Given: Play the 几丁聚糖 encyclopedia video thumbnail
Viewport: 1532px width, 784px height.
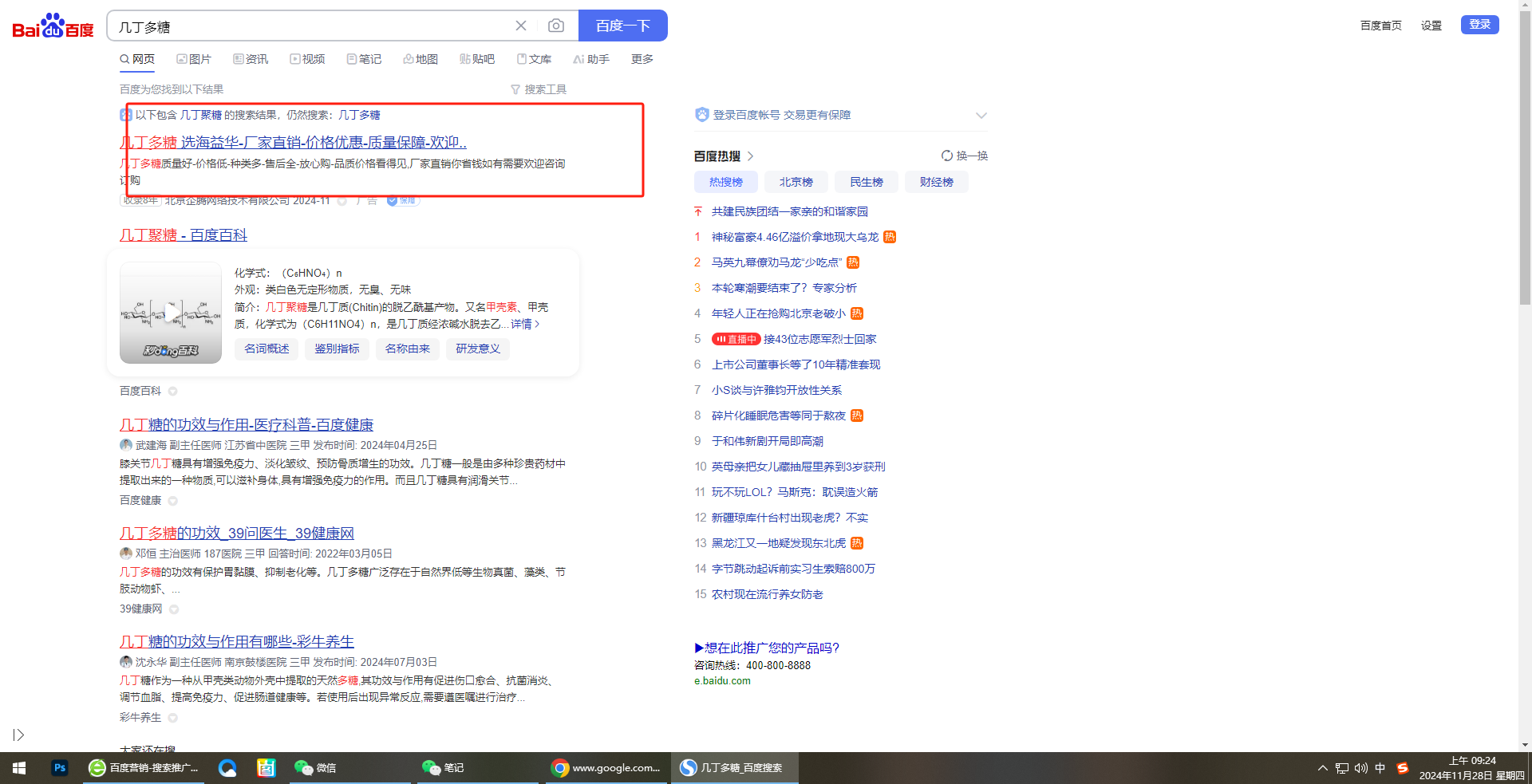Looking at the screenshot, I should [x=171, y=313].
